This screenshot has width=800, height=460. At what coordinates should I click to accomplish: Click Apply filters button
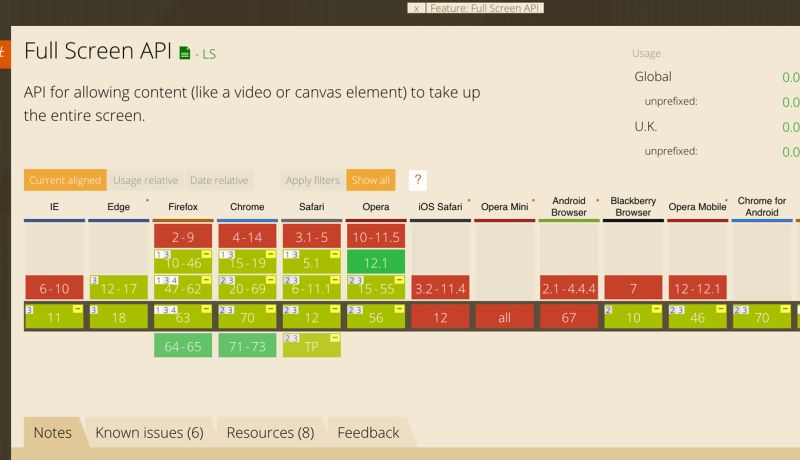(313, 180)
